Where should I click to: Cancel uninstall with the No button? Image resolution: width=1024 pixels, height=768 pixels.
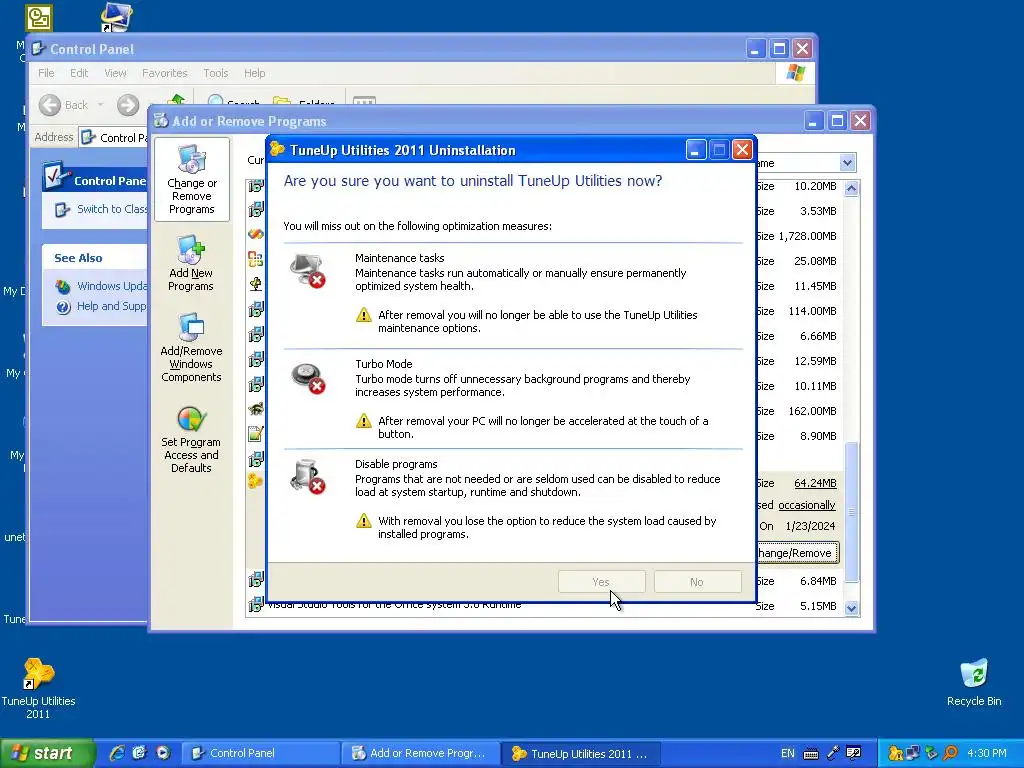coord(697,582)
